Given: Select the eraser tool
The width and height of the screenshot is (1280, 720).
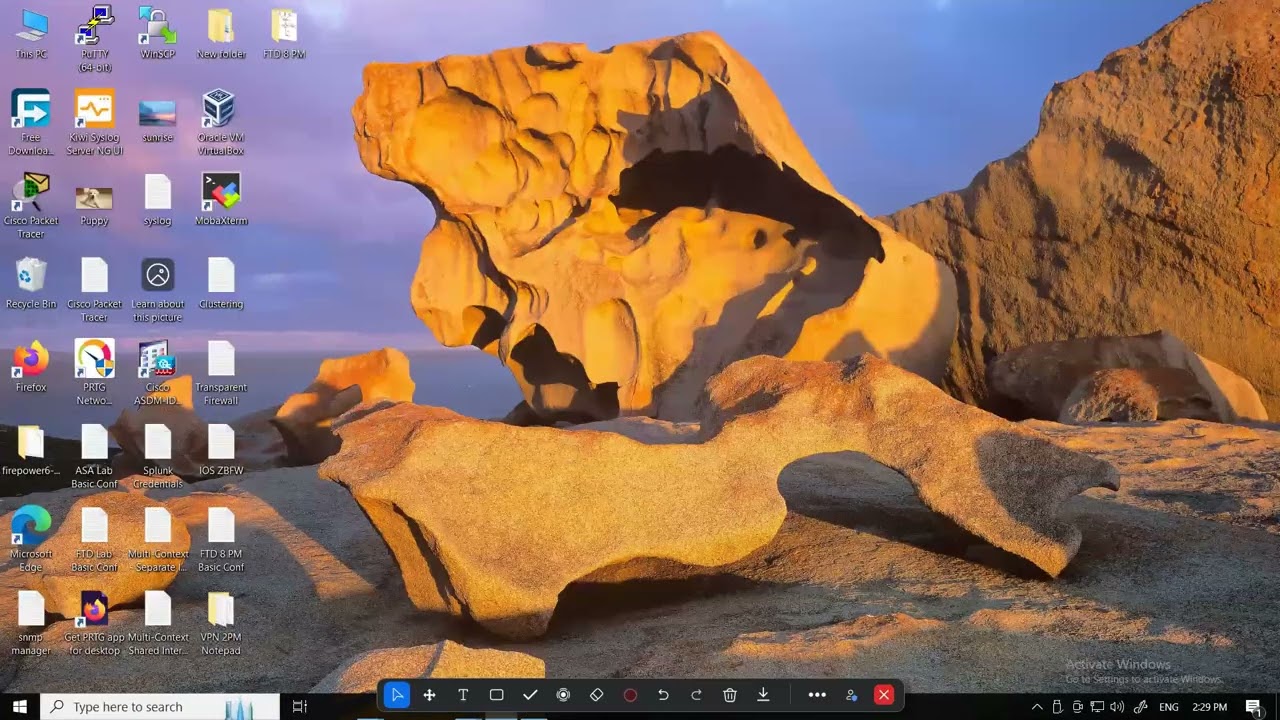Looking at the screenshot, I should point(597,695).
